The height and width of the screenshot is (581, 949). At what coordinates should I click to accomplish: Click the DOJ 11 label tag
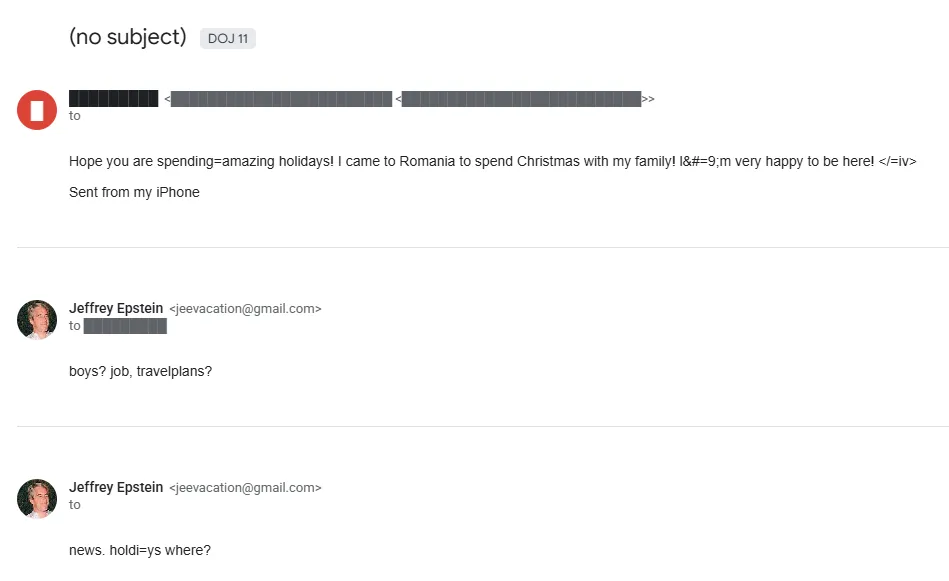[x=228, y=39]
